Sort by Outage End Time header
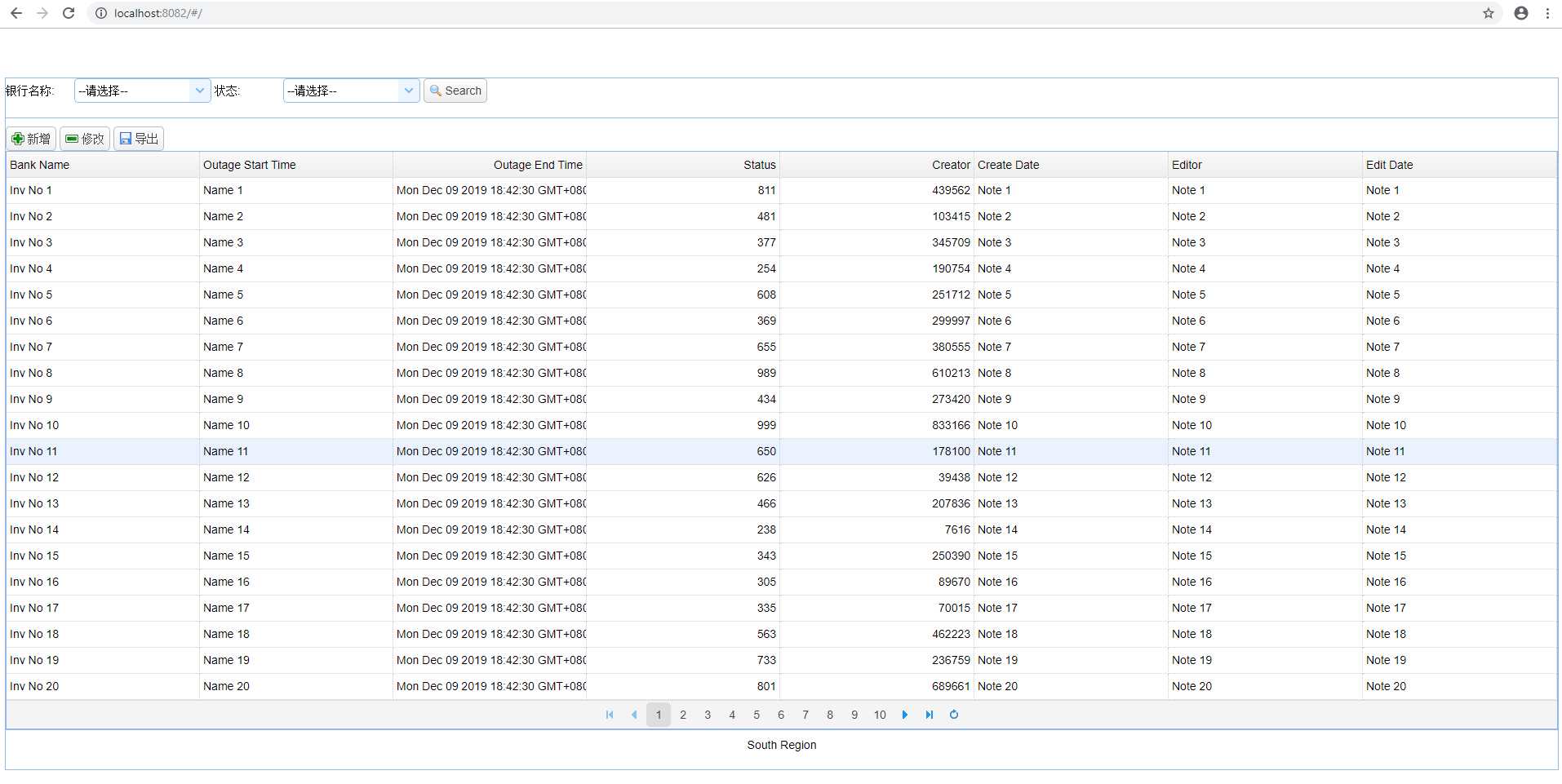 (490, 165)
